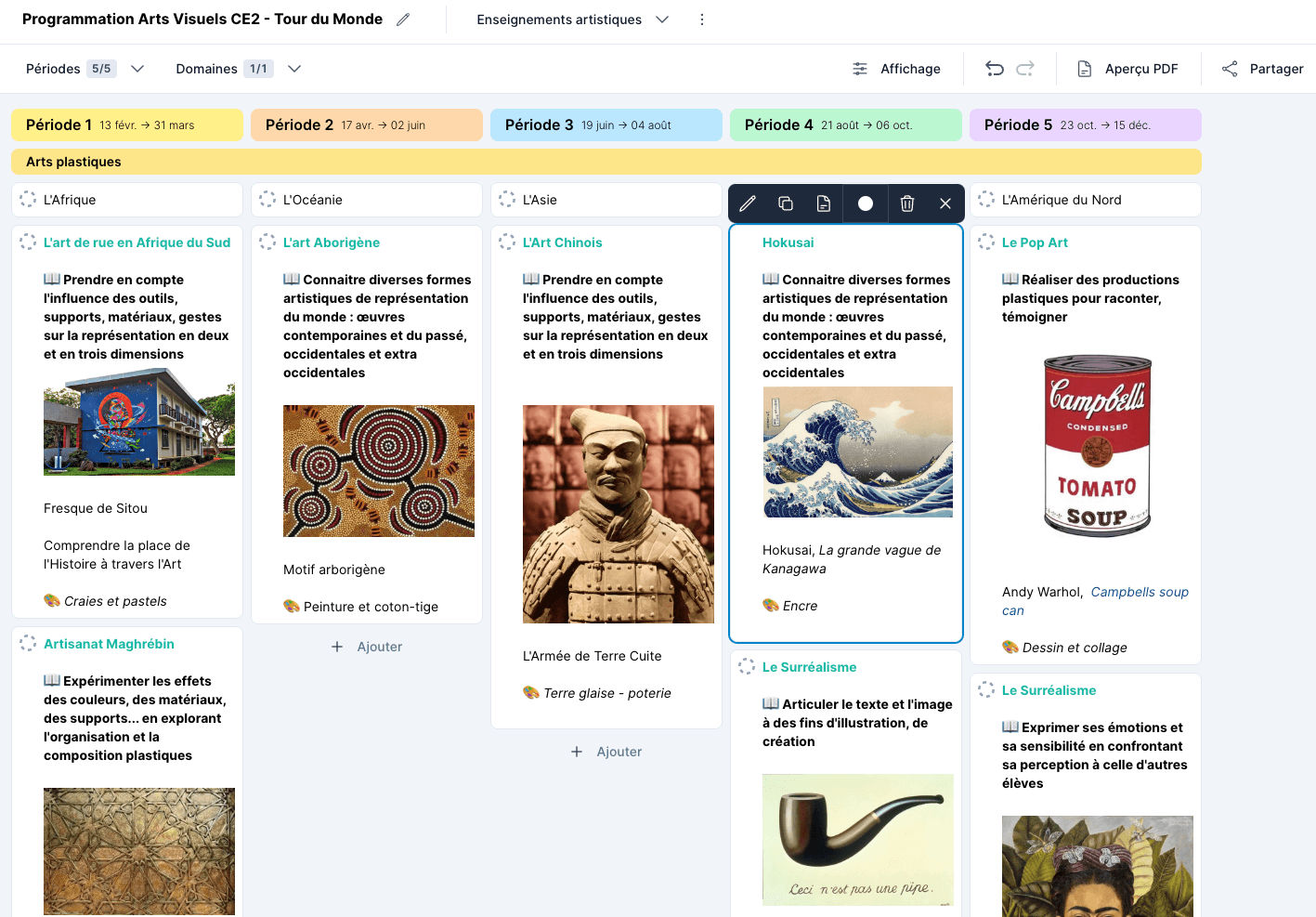
Task: Open the Artisanat Maghrébin card title
Action: (109, 644)
